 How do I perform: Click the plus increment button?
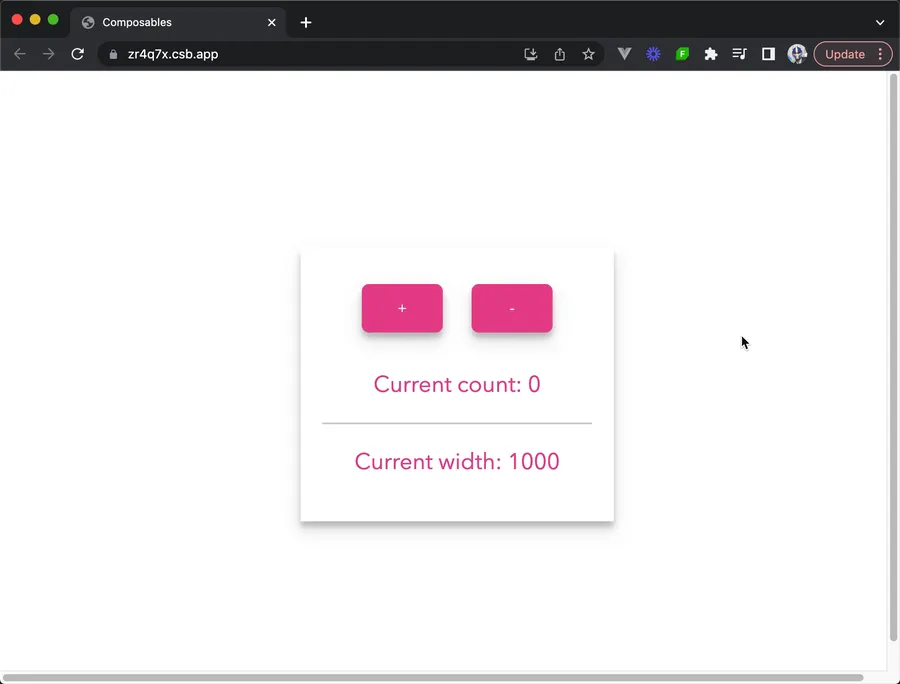402,308
